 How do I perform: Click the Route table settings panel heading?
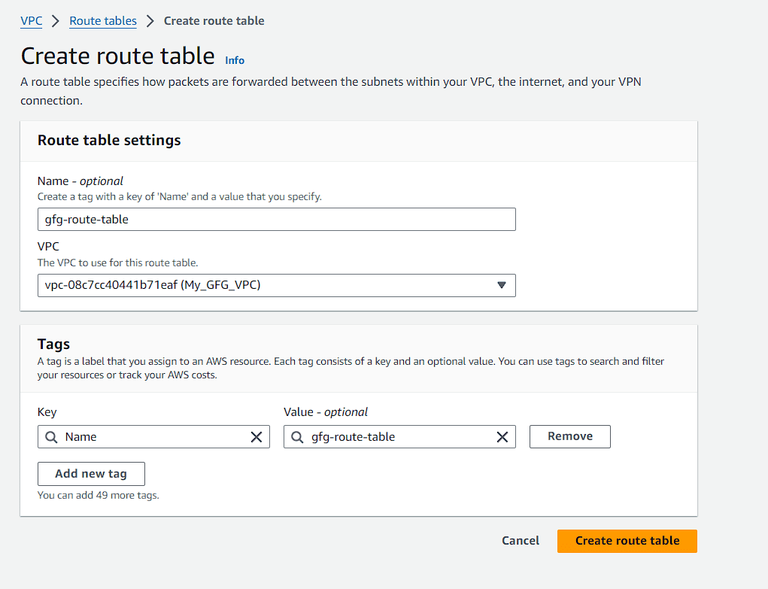(x=109, y=141)
